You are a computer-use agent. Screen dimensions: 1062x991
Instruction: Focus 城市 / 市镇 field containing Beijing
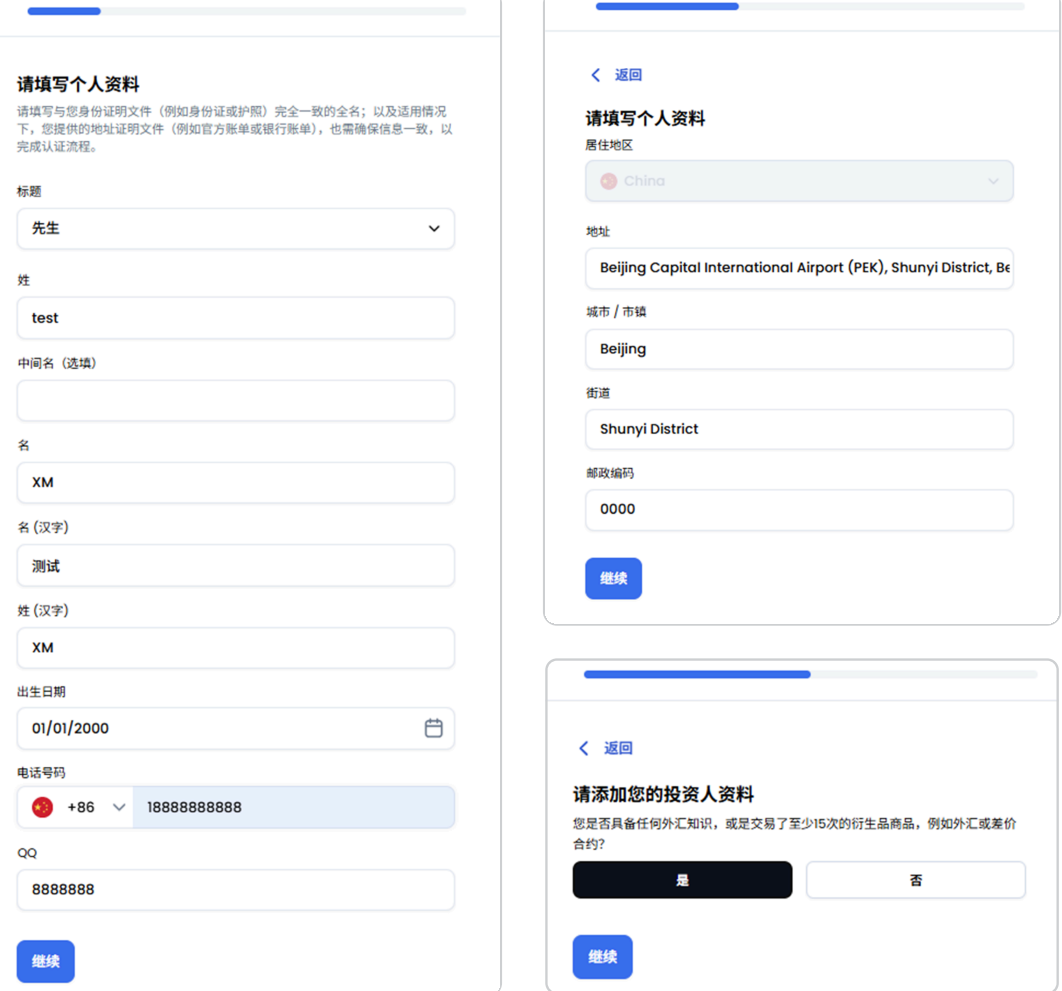tap(799, 349)
